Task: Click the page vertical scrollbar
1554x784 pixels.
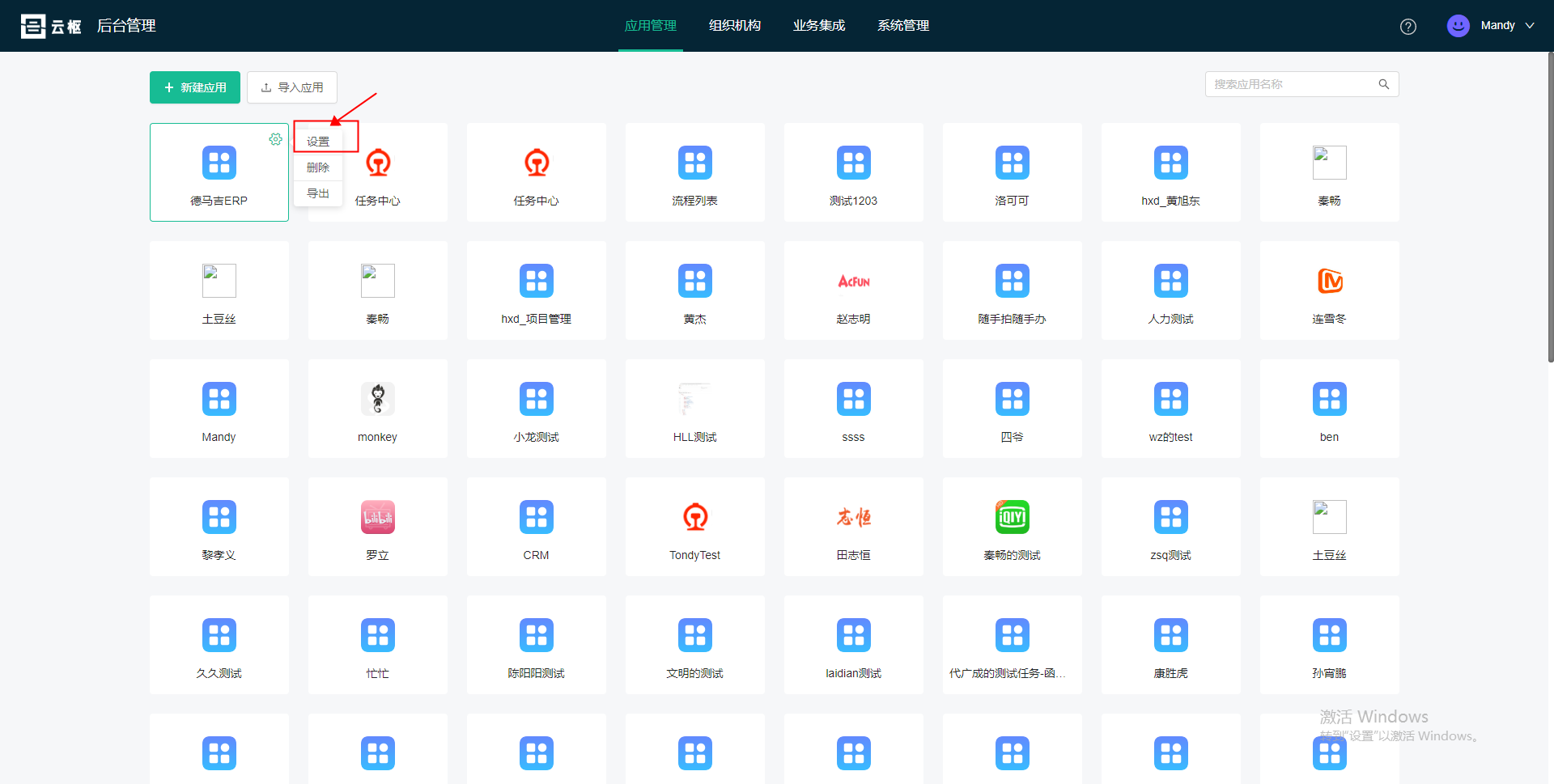Action: point(1550,207)
